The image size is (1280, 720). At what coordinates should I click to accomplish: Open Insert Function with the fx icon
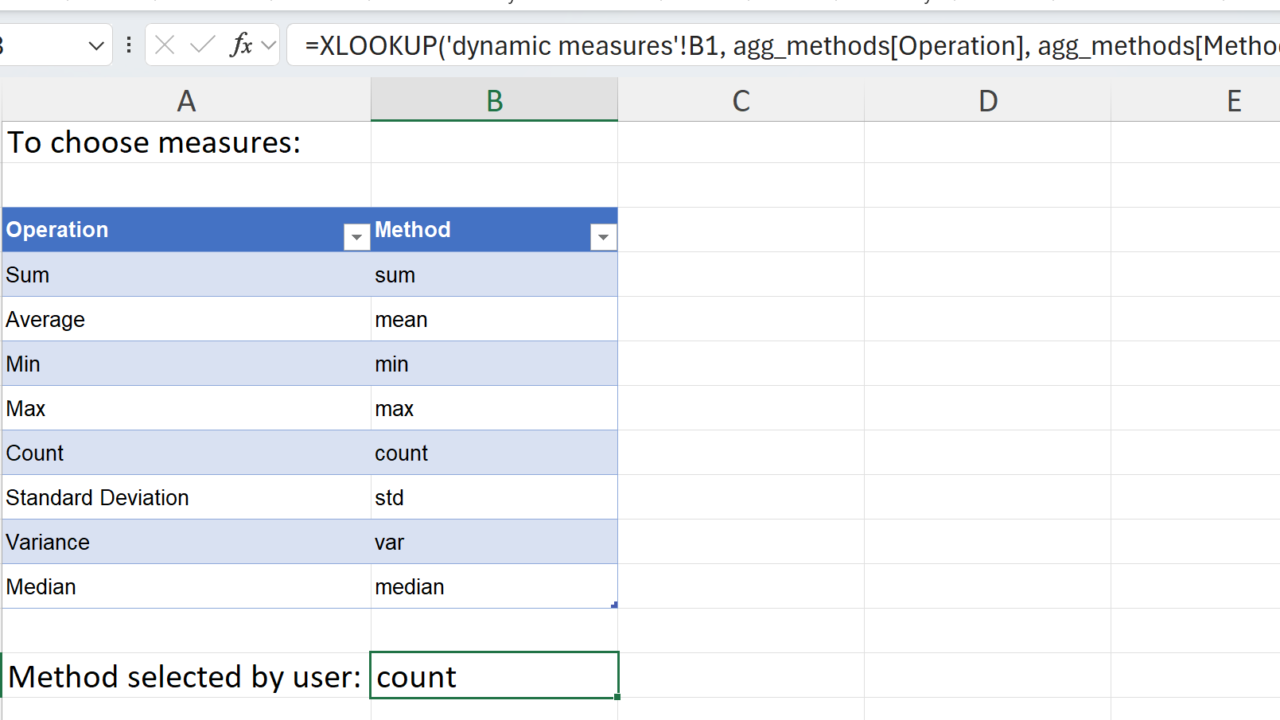coord(241,45)
